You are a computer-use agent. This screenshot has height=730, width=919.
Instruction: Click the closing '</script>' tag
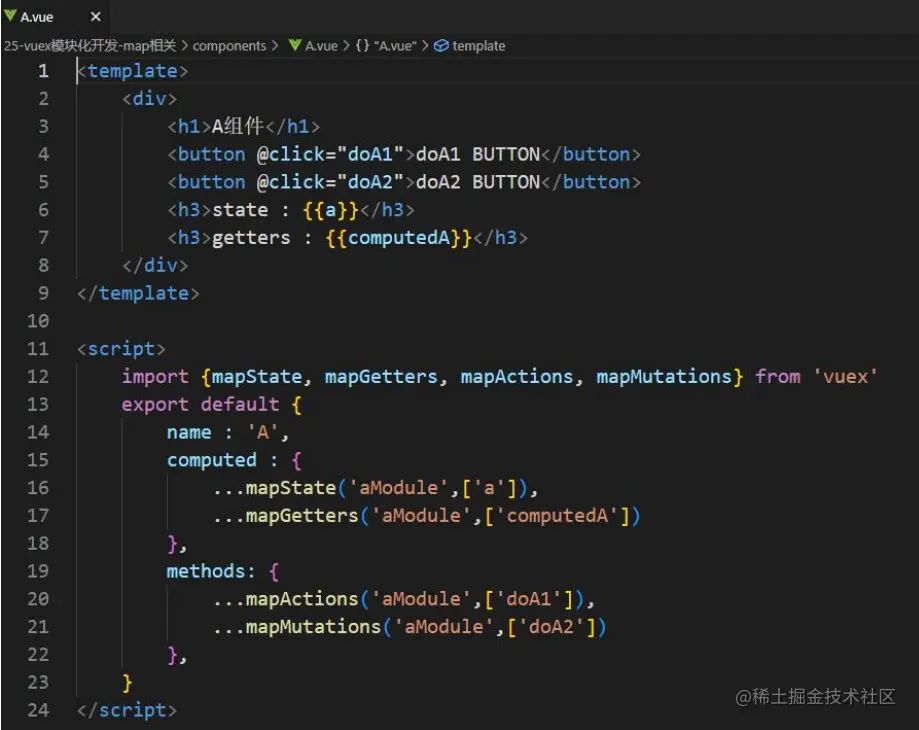[127, 710]
